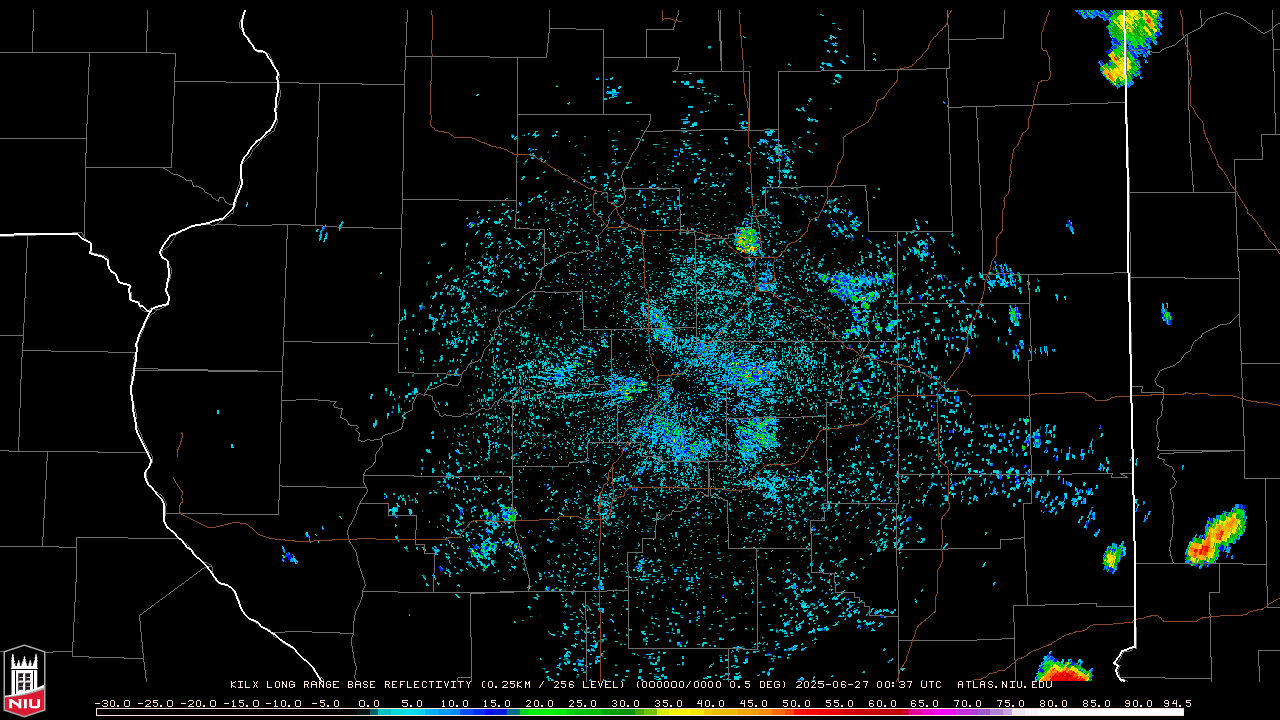Click the -30.0 scale label
Viewport: 1280px width, 720px height.
tap(111, 704)
